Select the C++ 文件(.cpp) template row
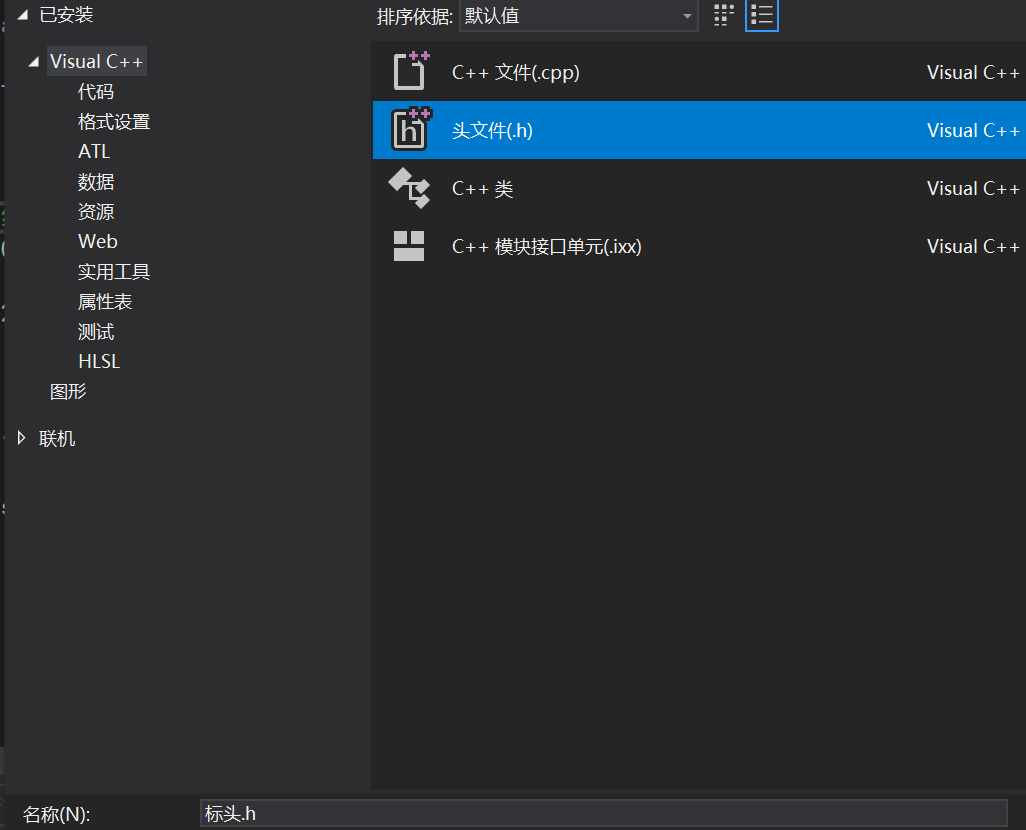 point(699,72)
